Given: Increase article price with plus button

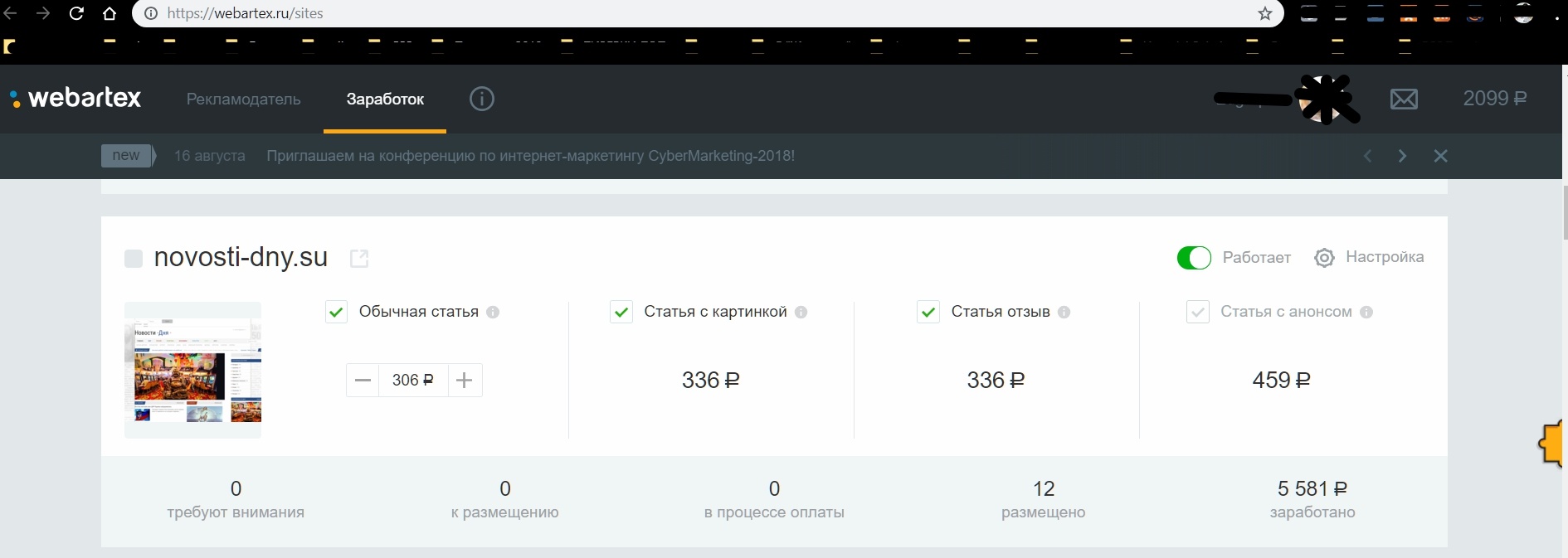Looking at the screenshot, I should tap(465, 381).
